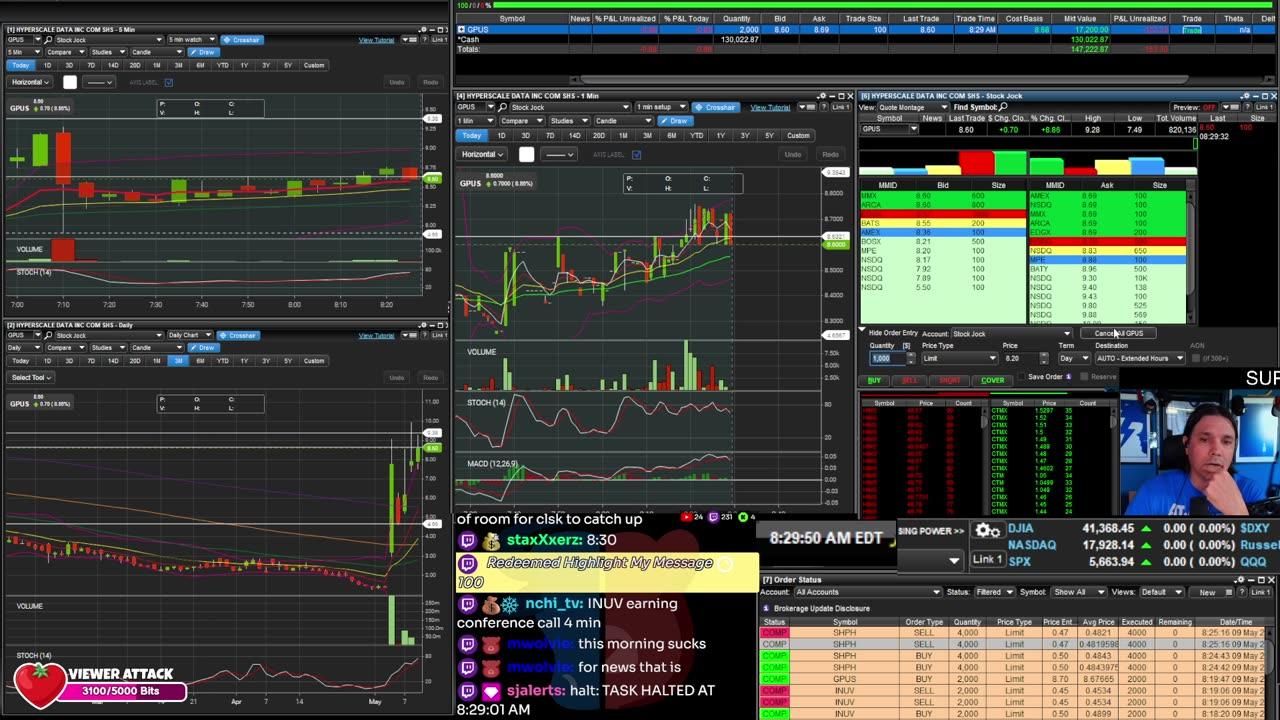Toggle quantity dollar [$] mode
The width and height of the screenshot is (1280, 720).
click(x=906, y=346)
